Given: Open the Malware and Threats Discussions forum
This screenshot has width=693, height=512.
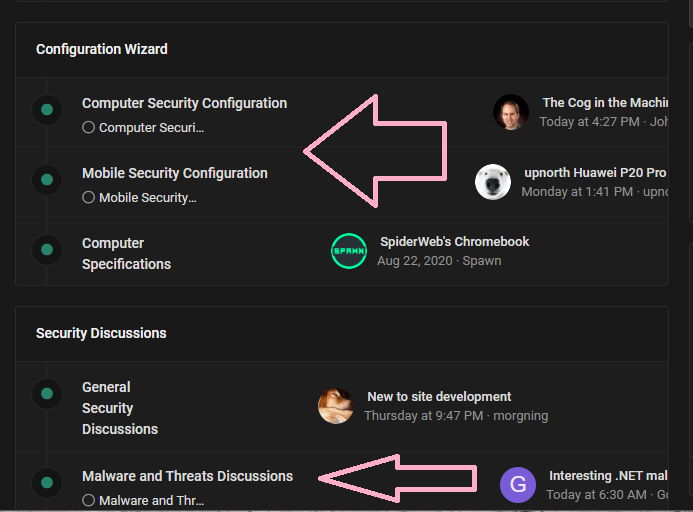Looking at the screenshot, I should point(187,476).
